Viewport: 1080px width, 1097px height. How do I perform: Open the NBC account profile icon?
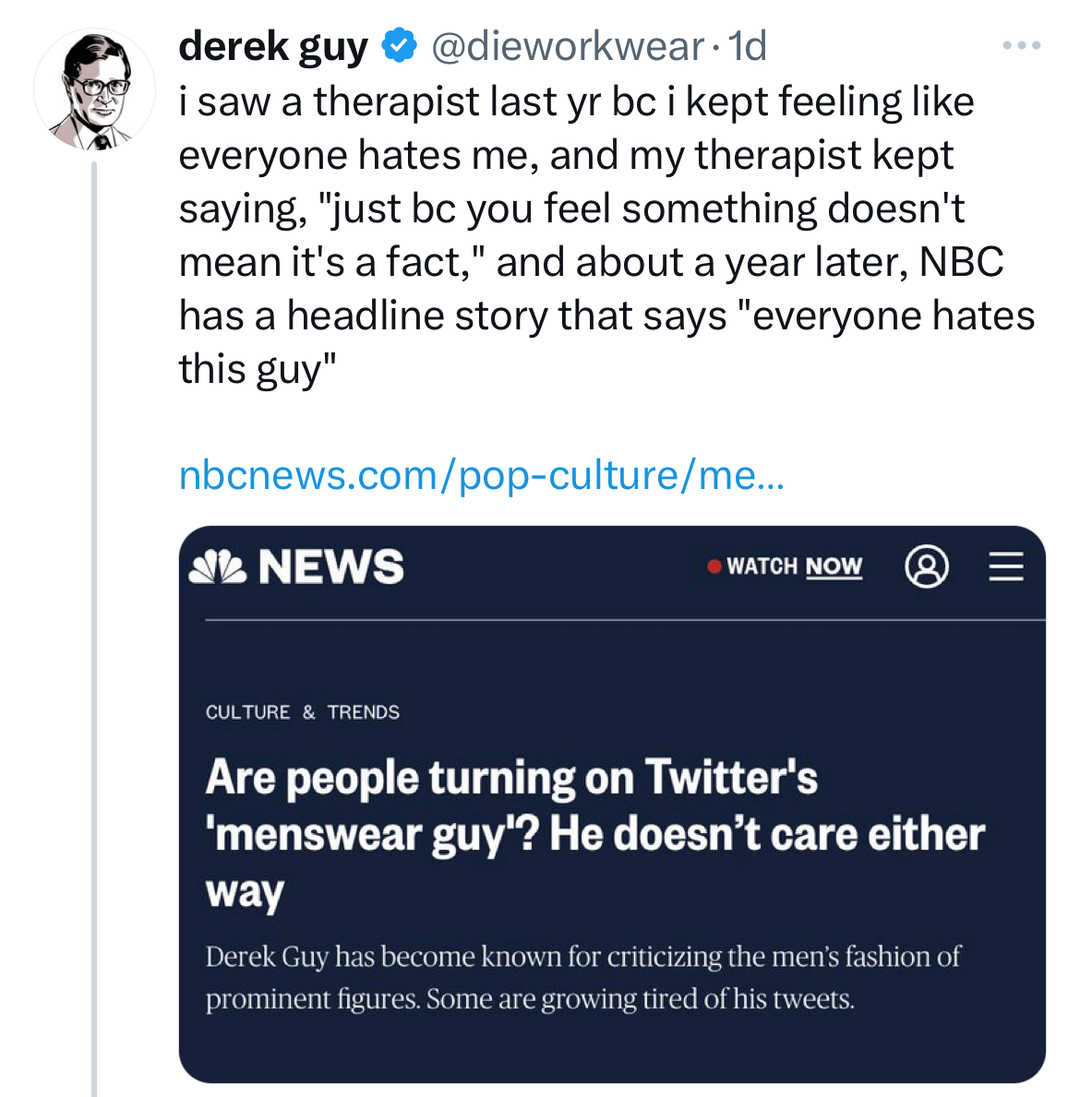[926, 567]
